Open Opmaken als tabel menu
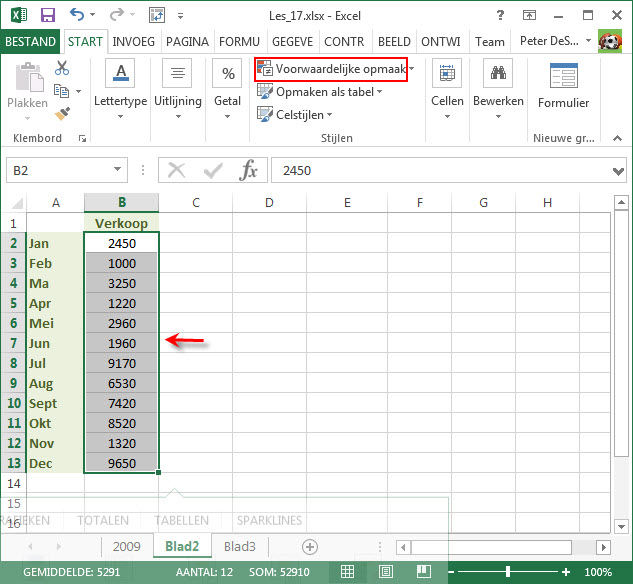The width and height of the screenshot is (633, 584). pyautogui.click(x=320, y=92)
